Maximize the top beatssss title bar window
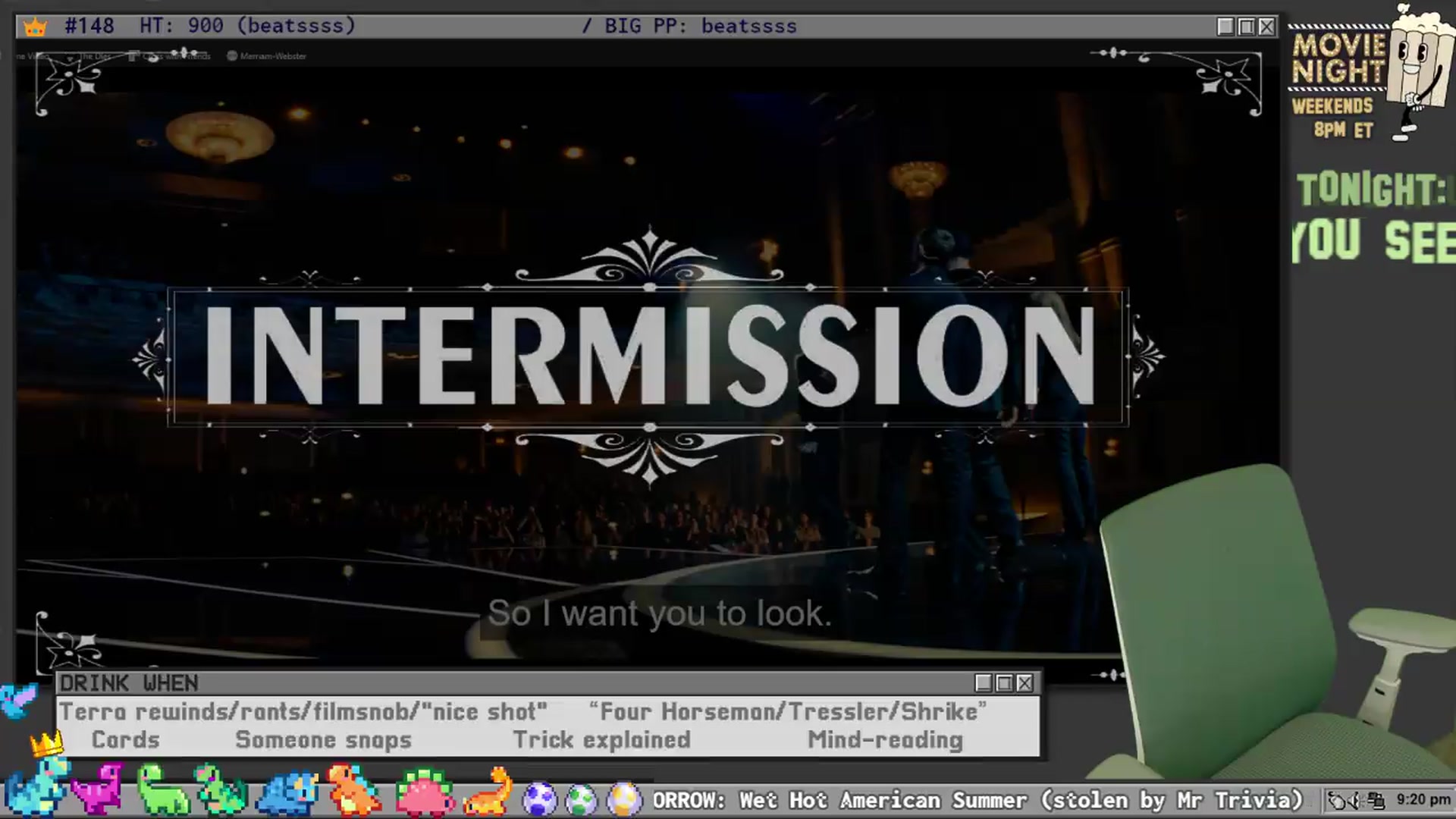 click(1246, 27)
